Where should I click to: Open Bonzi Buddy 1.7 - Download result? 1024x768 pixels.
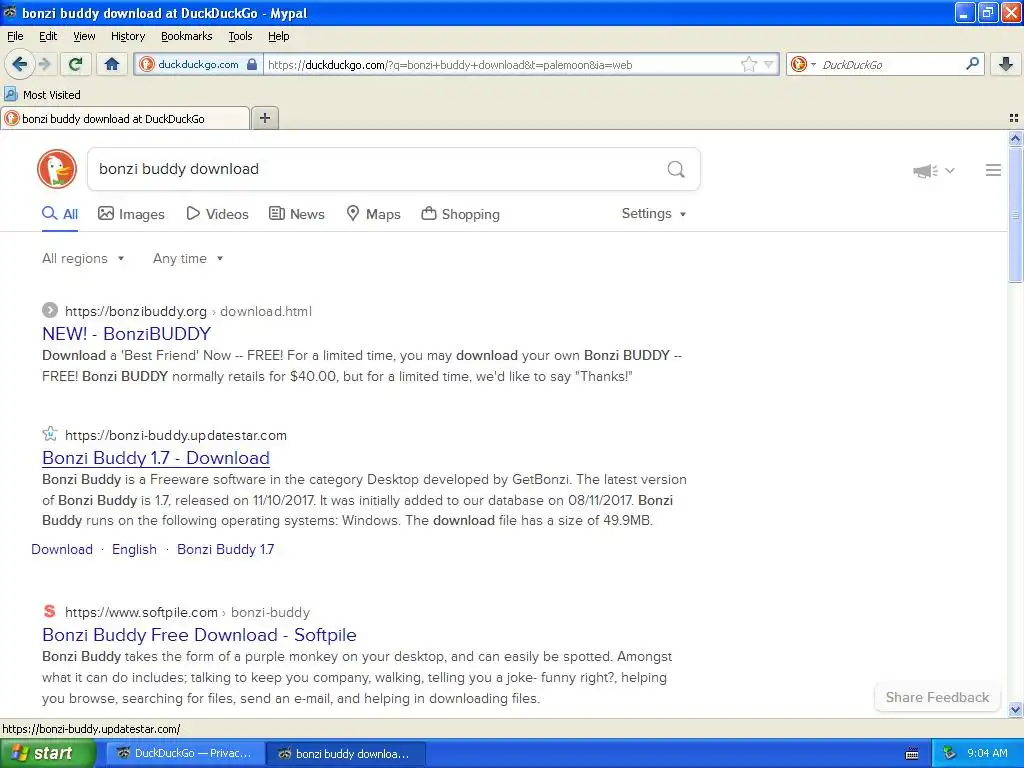click(156, 458)
